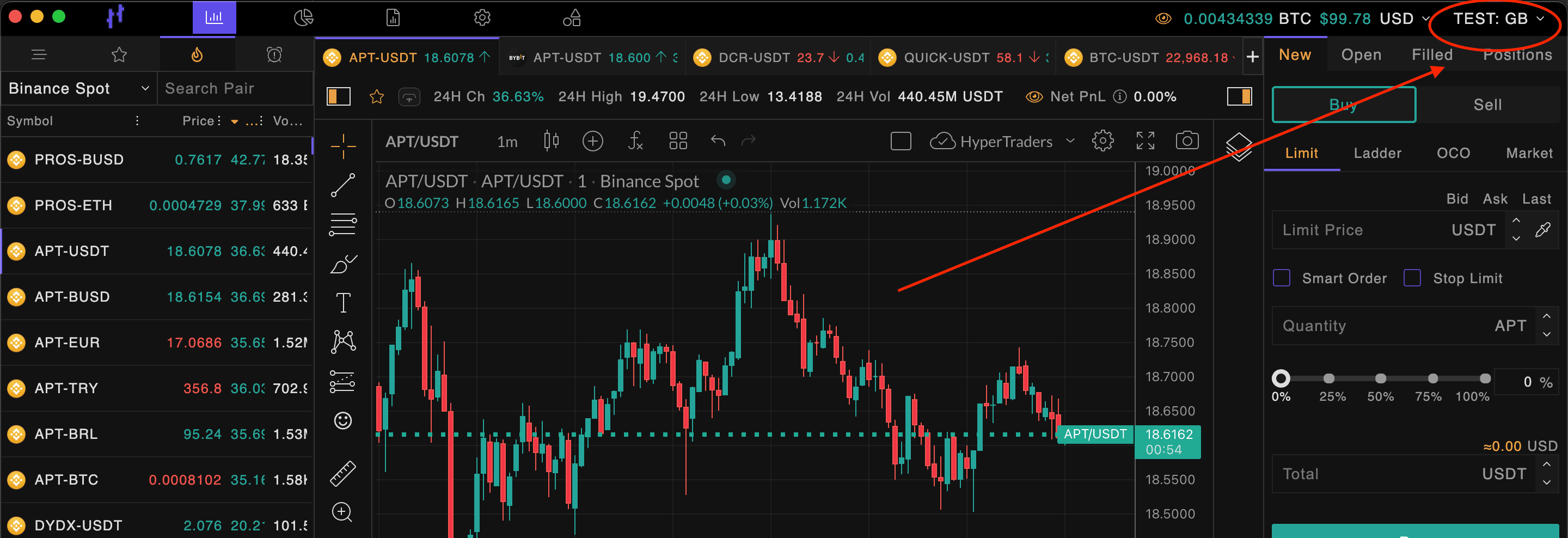Image resolution: width=1568 pixels, height=538 pixels.
Task: Decrease Quantity with down arrow
Action: tap(1547, 335)
